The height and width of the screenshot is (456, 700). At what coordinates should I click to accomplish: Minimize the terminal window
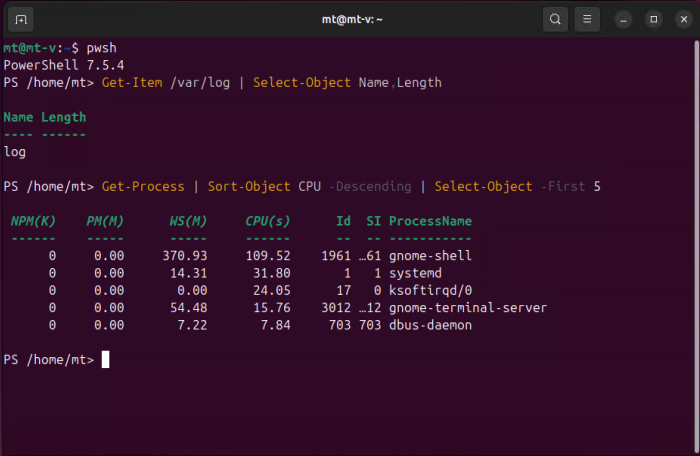click(x=623, y=20)
